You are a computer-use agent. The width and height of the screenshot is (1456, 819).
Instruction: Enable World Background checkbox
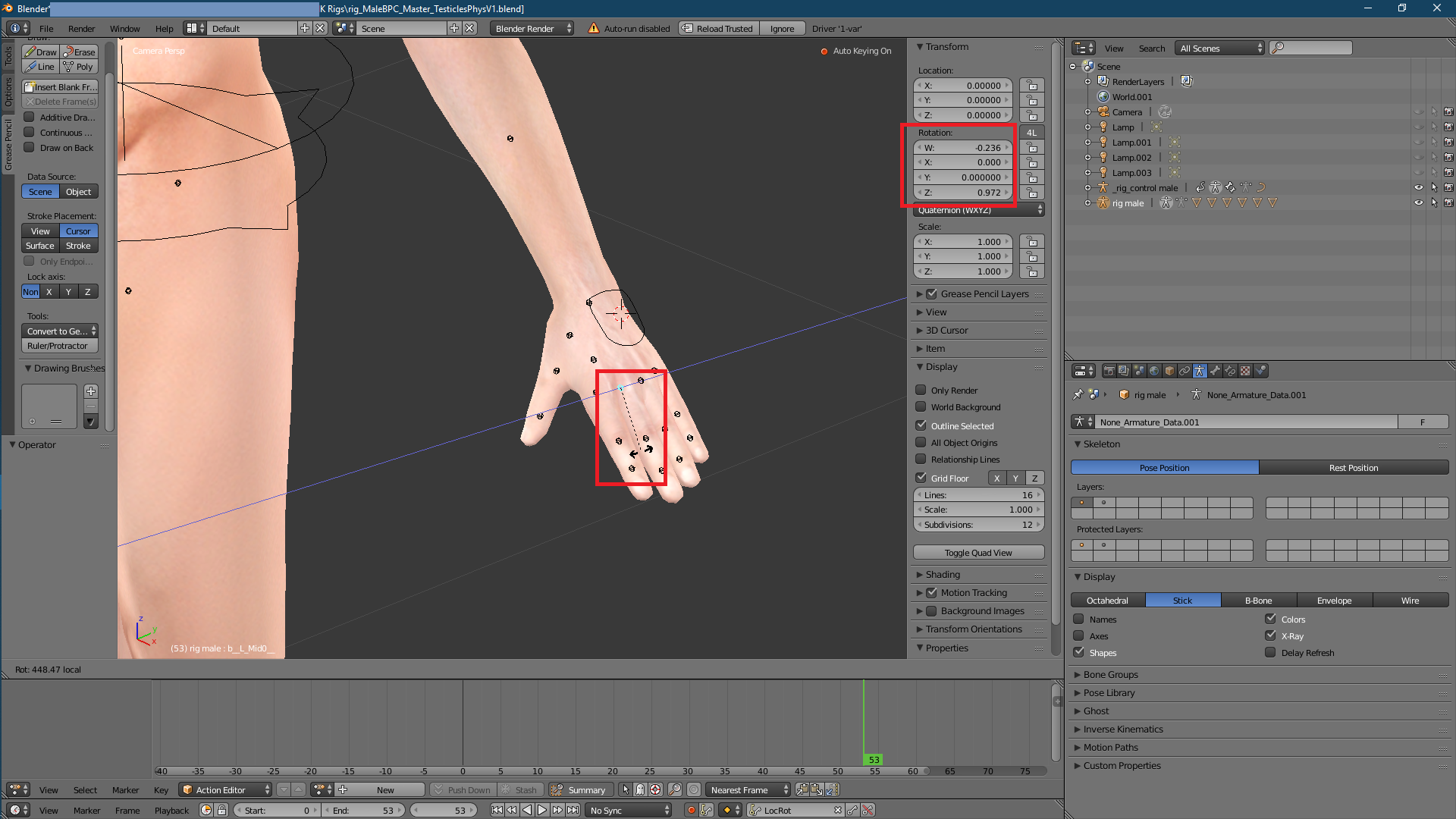tap(921, 406)
